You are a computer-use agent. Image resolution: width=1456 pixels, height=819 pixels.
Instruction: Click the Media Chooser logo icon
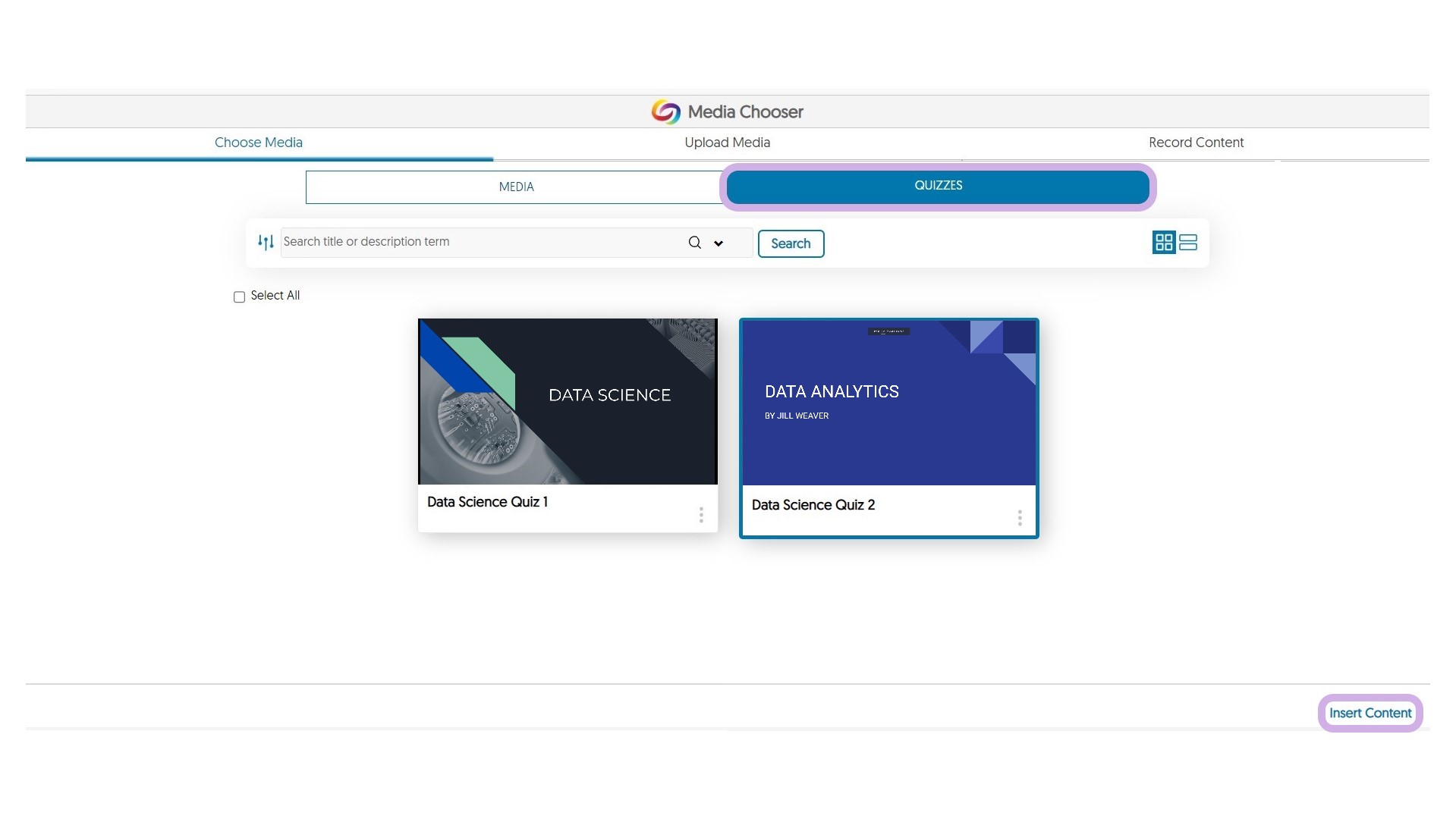665,112
